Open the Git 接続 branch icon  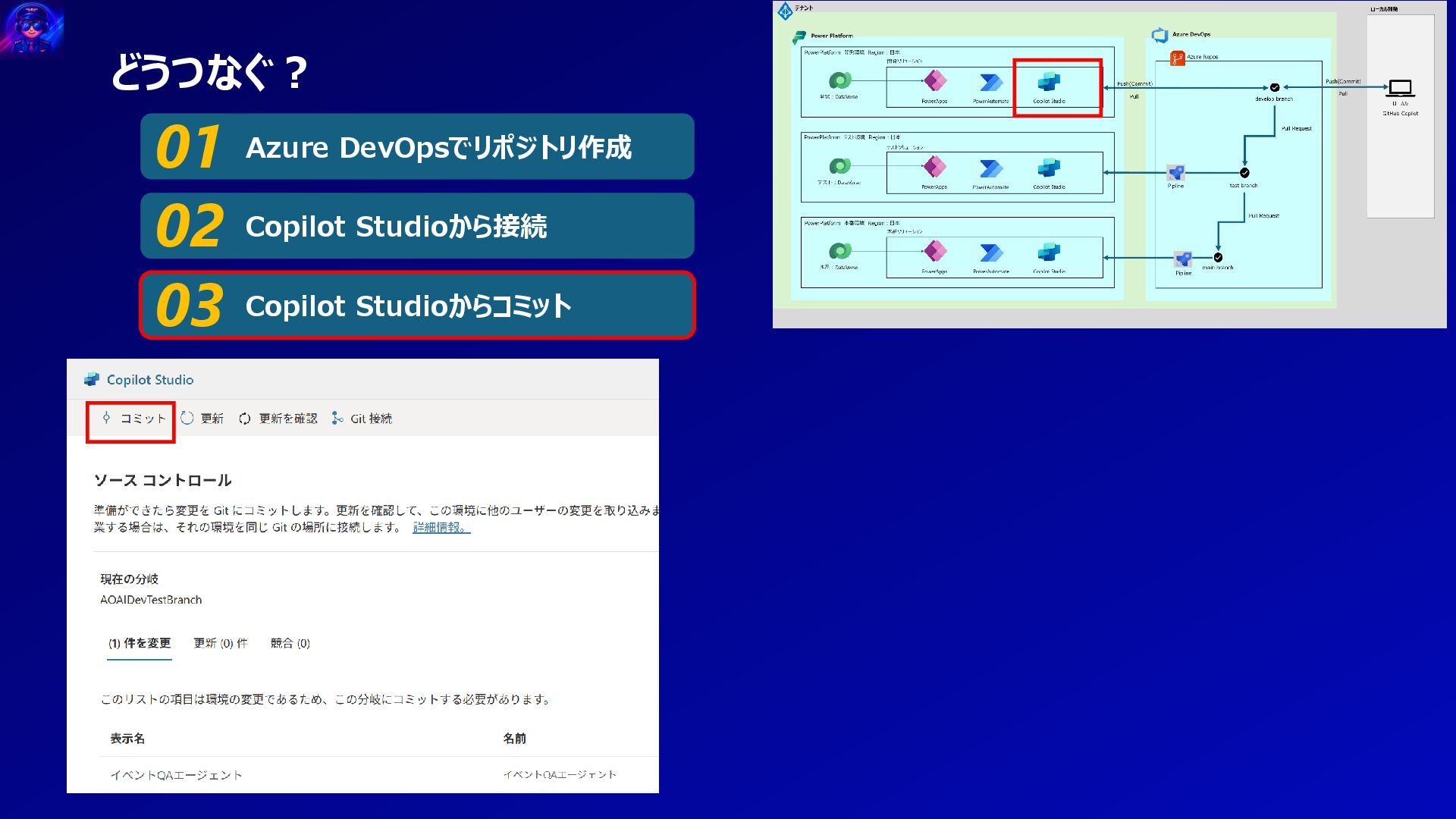point(337,419)
